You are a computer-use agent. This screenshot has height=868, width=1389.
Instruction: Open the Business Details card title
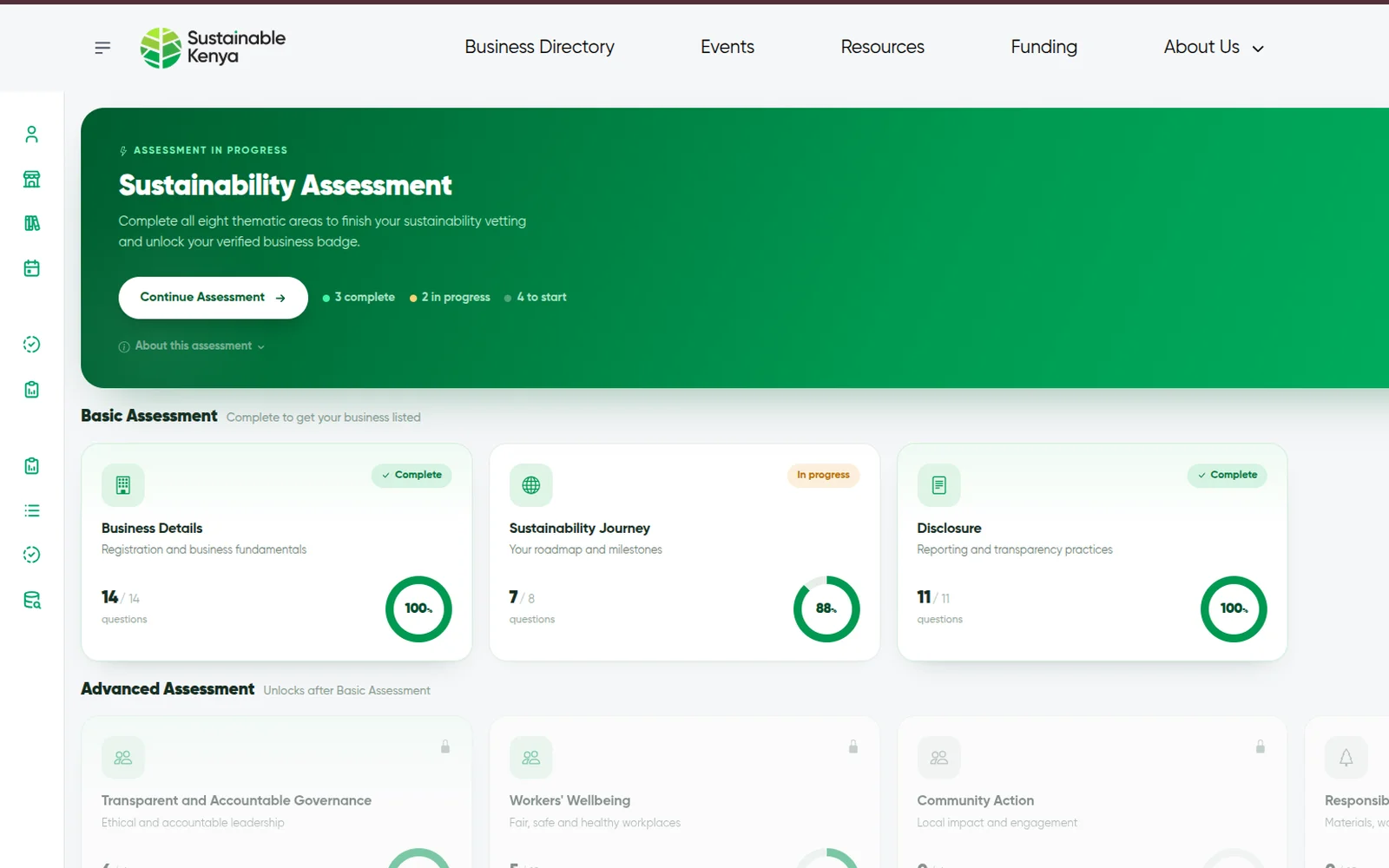coord(152,528)
